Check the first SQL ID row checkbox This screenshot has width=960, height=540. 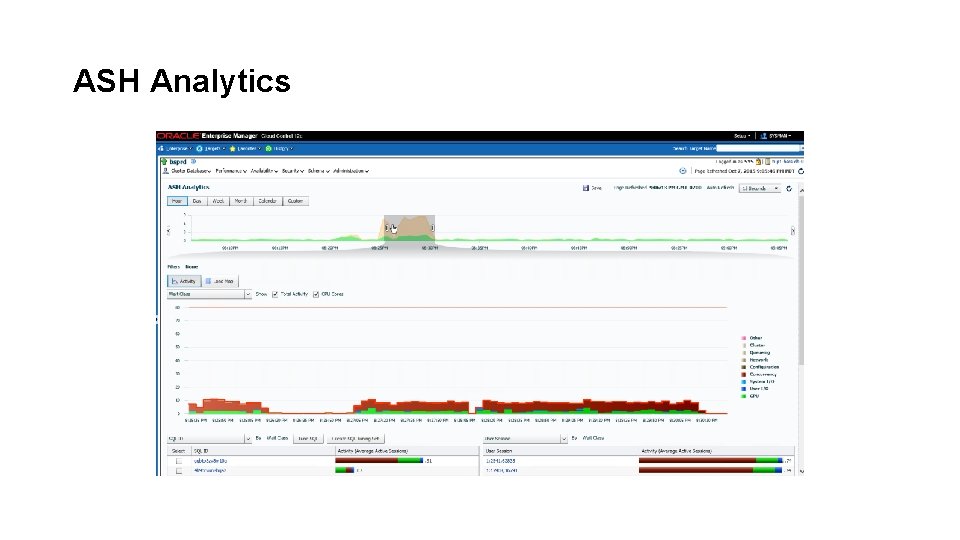point(179,461)
